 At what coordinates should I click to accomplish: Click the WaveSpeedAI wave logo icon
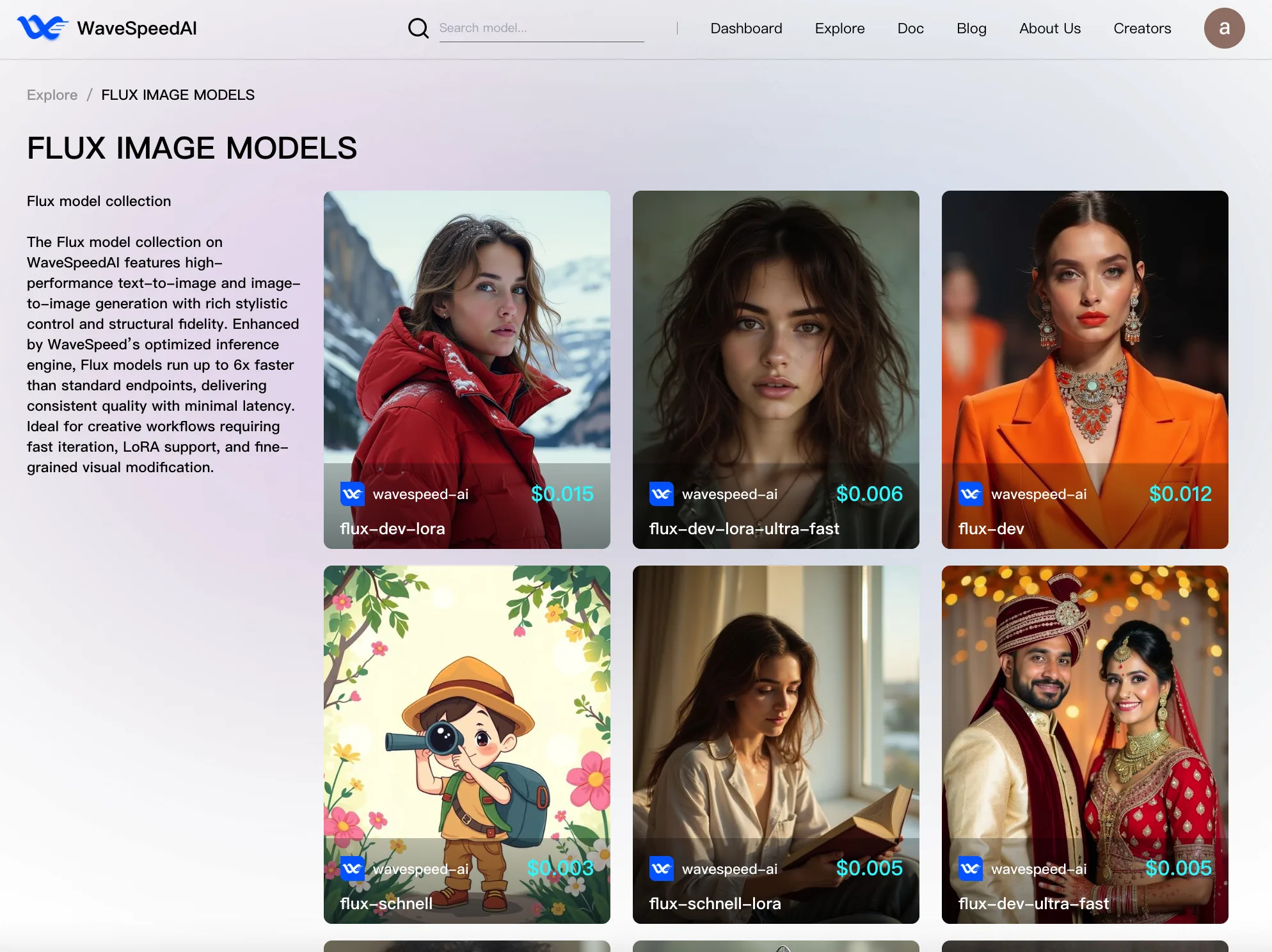[42, 28]
